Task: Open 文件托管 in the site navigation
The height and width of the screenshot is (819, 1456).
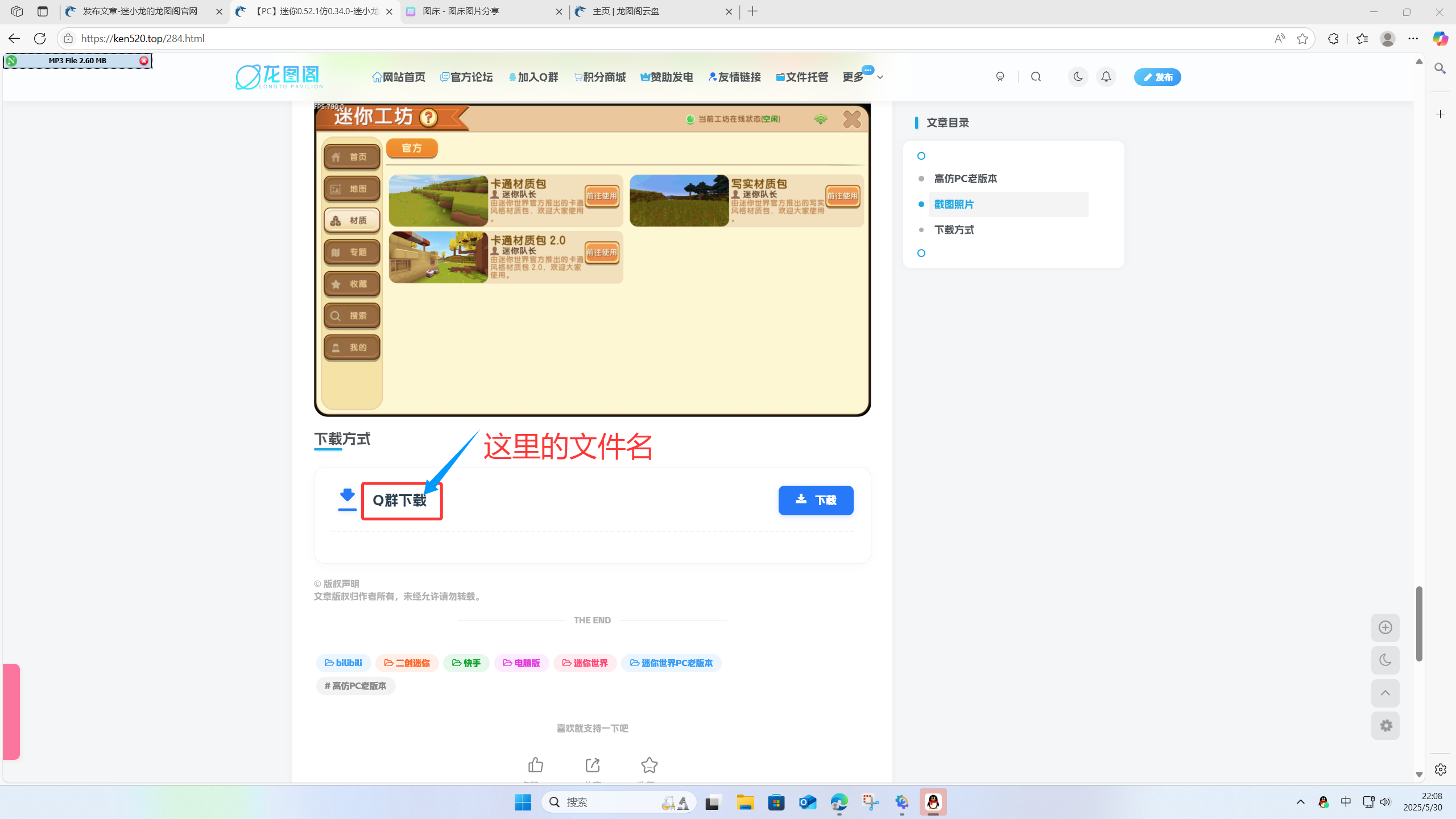Action: click(802, 77)
